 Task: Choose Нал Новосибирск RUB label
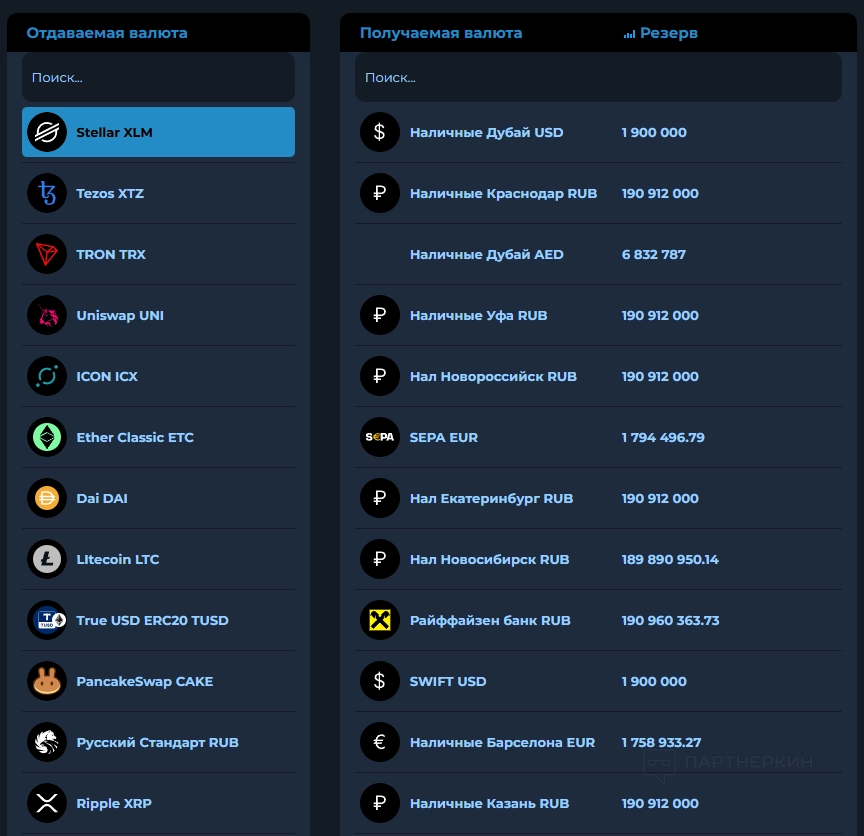click(489, 559)
